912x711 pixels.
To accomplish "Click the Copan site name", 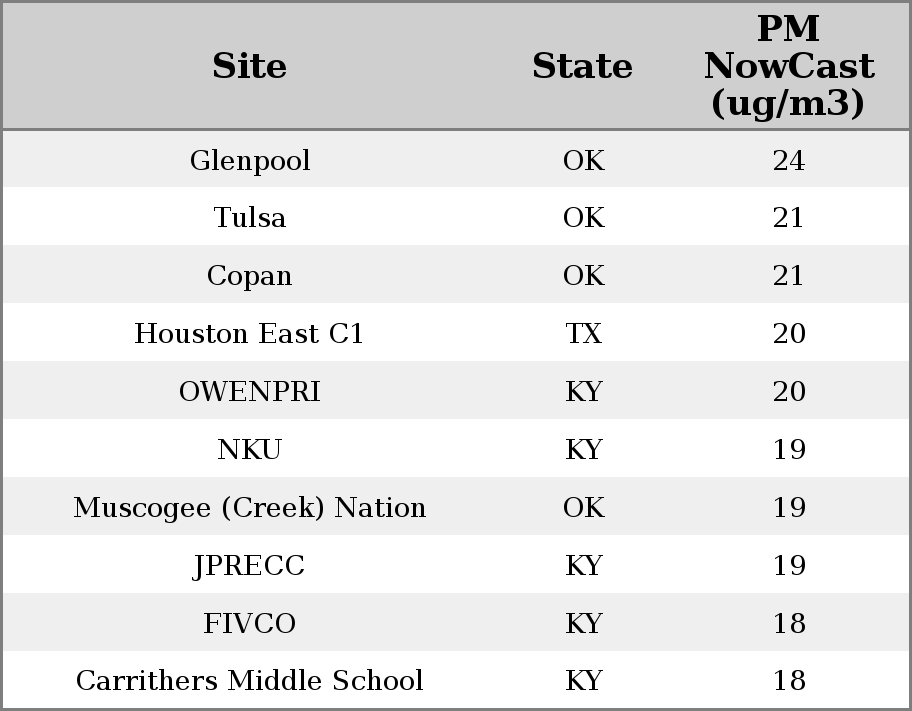I will point(250,276).
